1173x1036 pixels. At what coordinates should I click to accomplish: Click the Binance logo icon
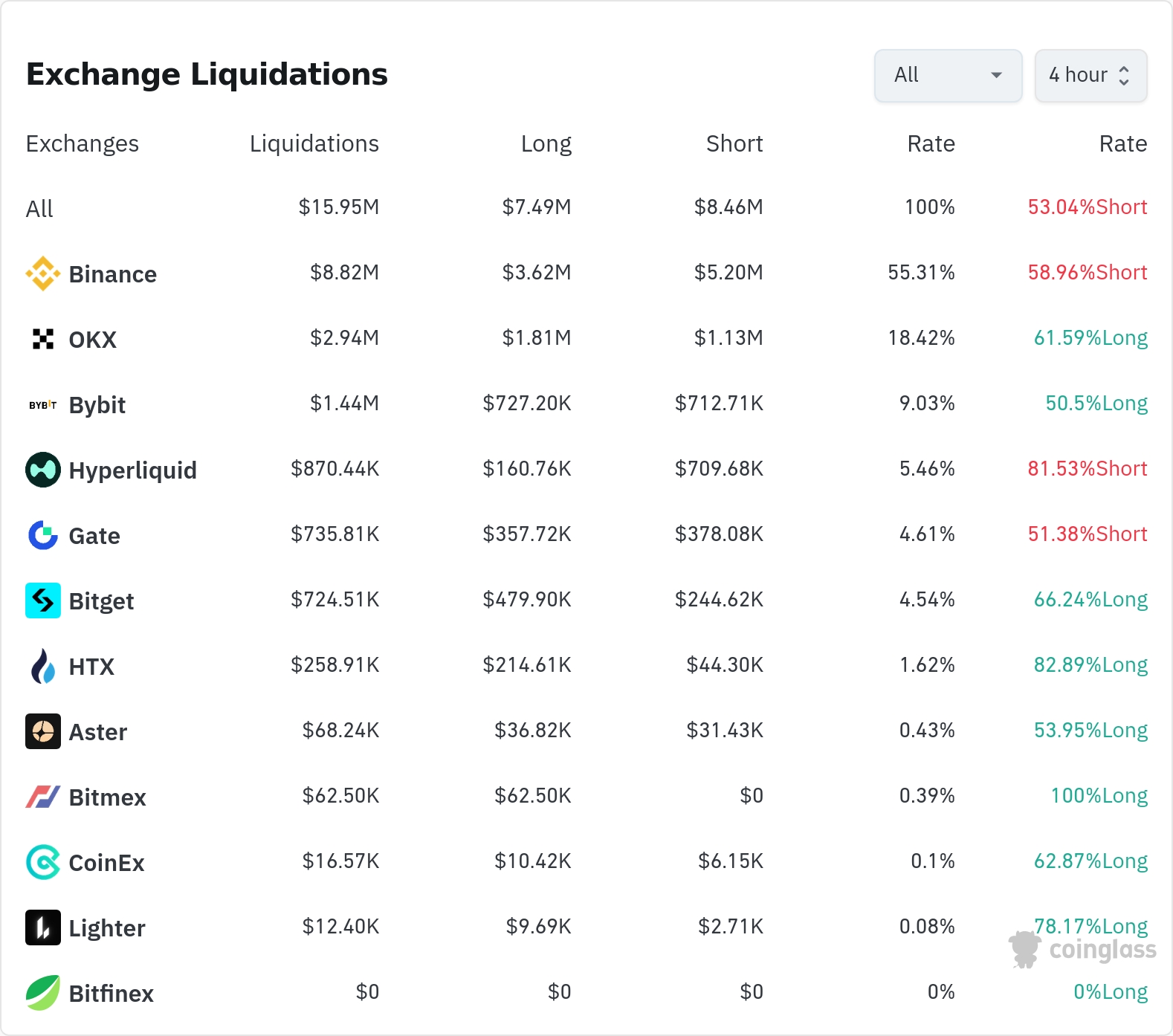click(43, 273)
